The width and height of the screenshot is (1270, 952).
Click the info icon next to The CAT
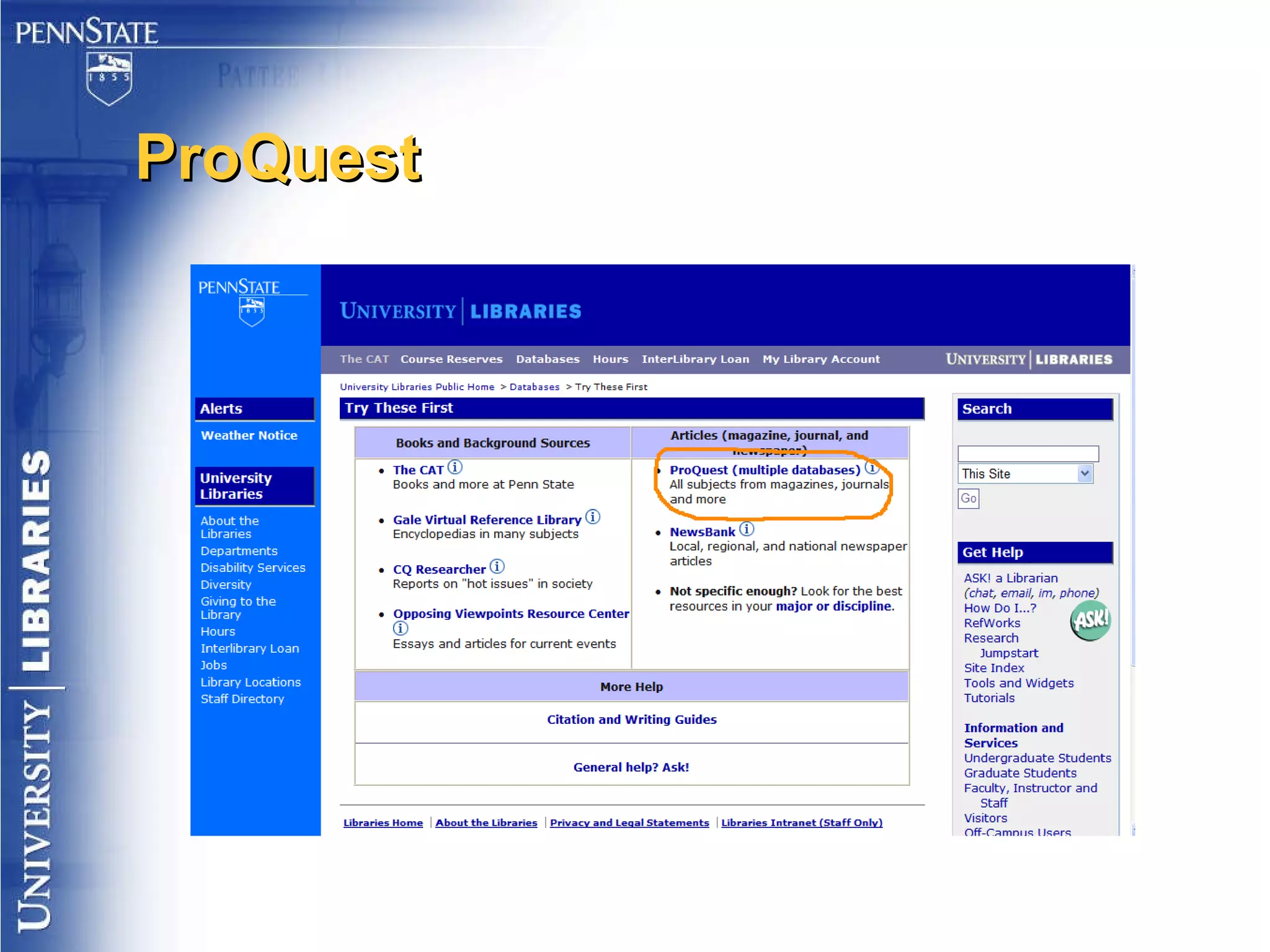click(x=455, y=467)
